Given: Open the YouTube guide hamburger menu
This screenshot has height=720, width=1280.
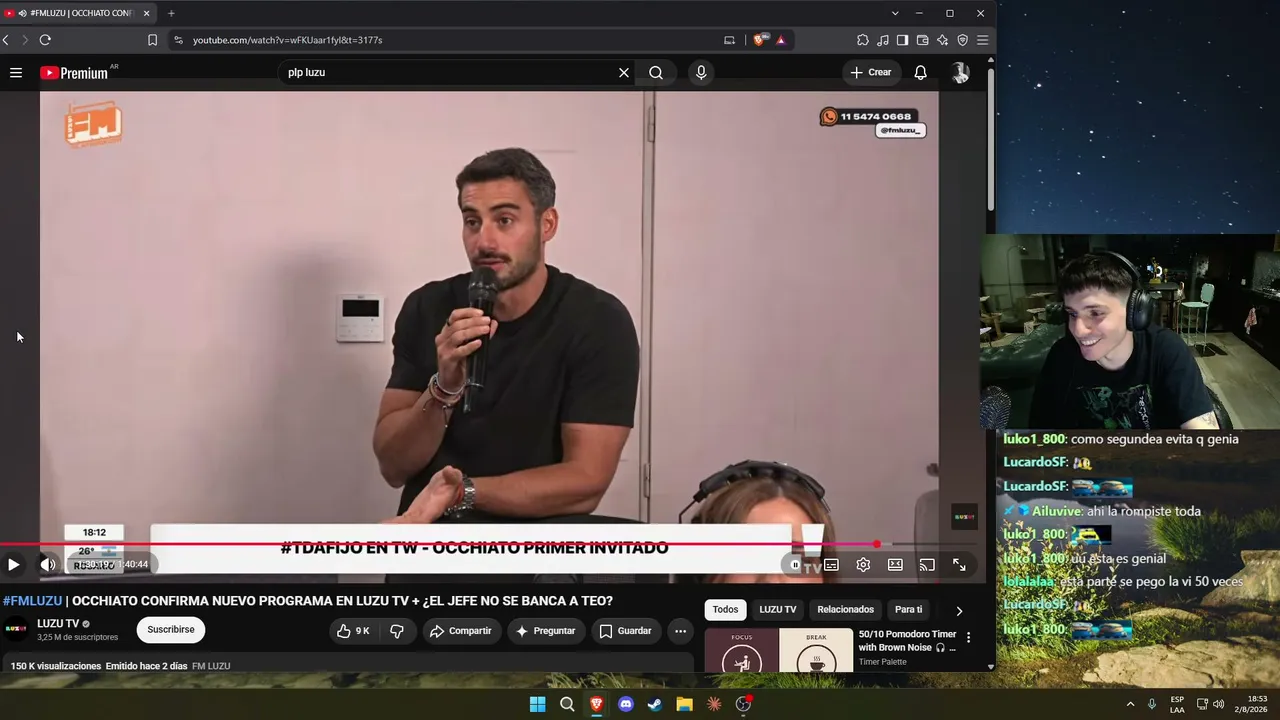Looking at the screenshot, I should 16,72.
